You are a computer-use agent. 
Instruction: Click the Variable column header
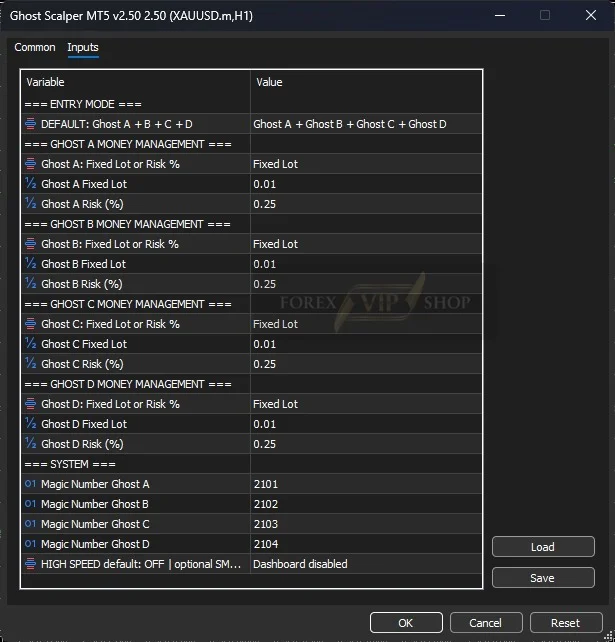(136, 82)
